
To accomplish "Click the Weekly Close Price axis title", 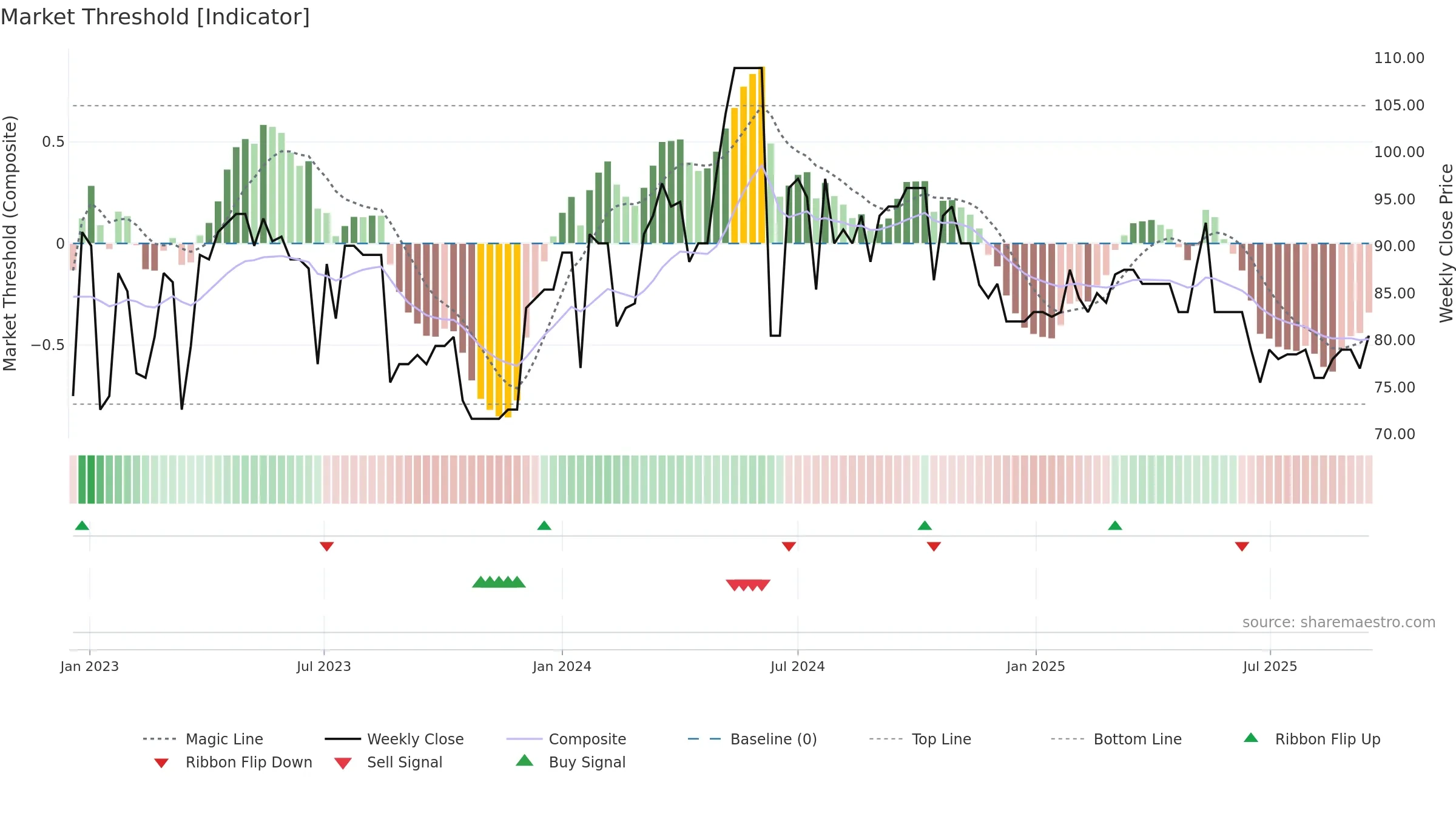I will [x=1446, y=243].
